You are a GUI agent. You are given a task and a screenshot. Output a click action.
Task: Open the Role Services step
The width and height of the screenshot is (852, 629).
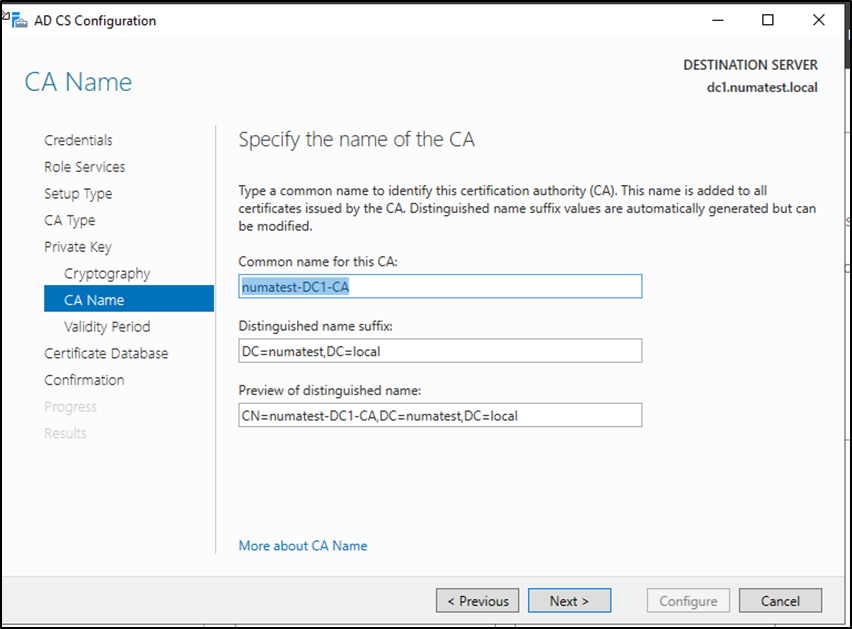84,167
